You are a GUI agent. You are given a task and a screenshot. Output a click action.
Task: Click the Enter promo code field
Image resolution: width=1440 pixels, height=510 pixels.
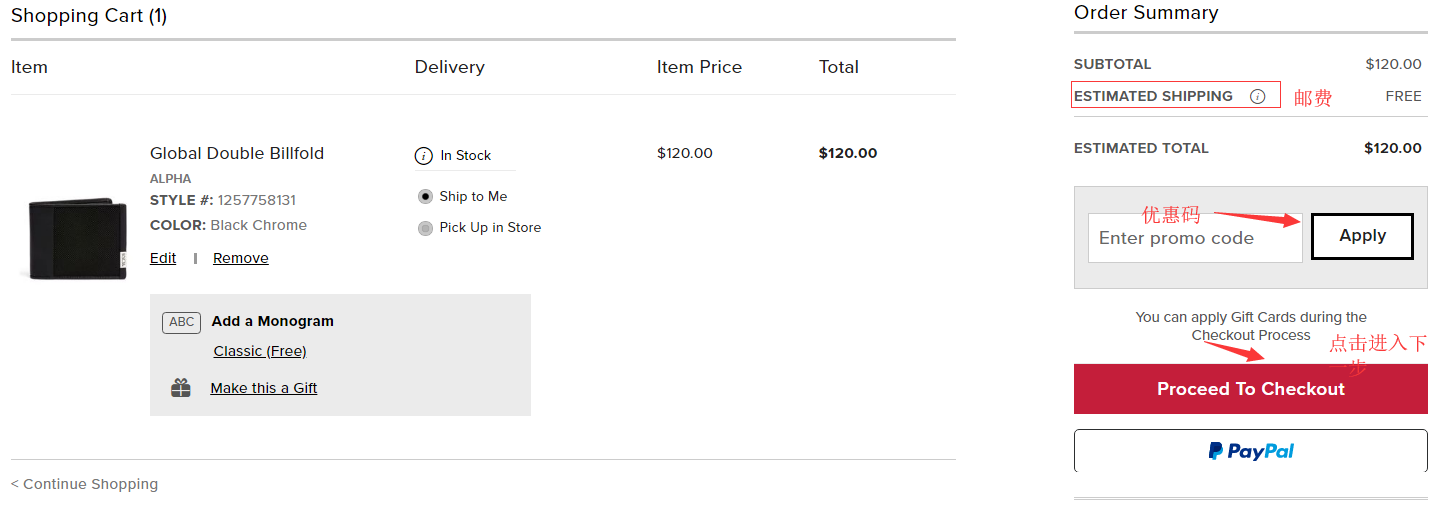tap(1194, 238)
